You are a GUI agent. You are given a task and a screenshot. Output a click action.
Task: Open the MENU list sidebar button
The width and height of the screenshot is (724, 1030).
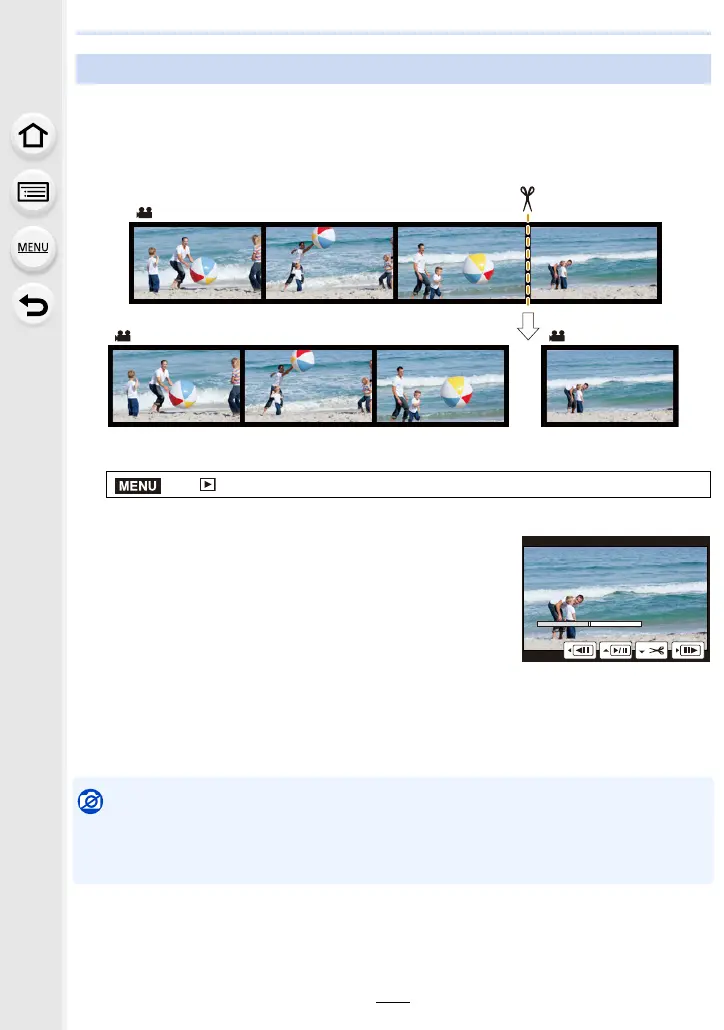pyautogui.click(x=33, y=248)
